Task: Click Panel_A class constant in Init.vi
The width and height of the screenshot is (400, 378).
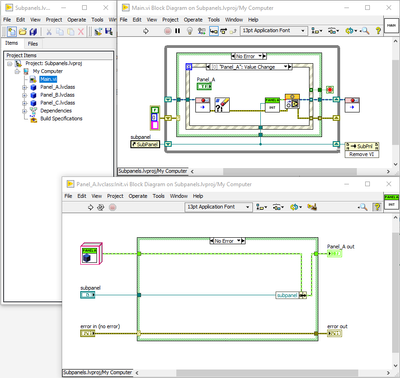Action: point(91,254)
